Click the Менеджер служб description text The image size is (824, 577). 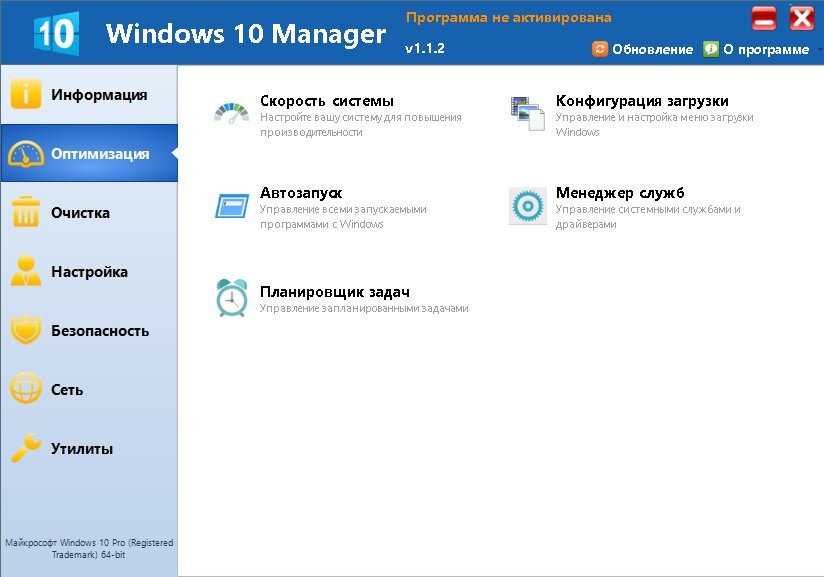(x=648, y=217)
